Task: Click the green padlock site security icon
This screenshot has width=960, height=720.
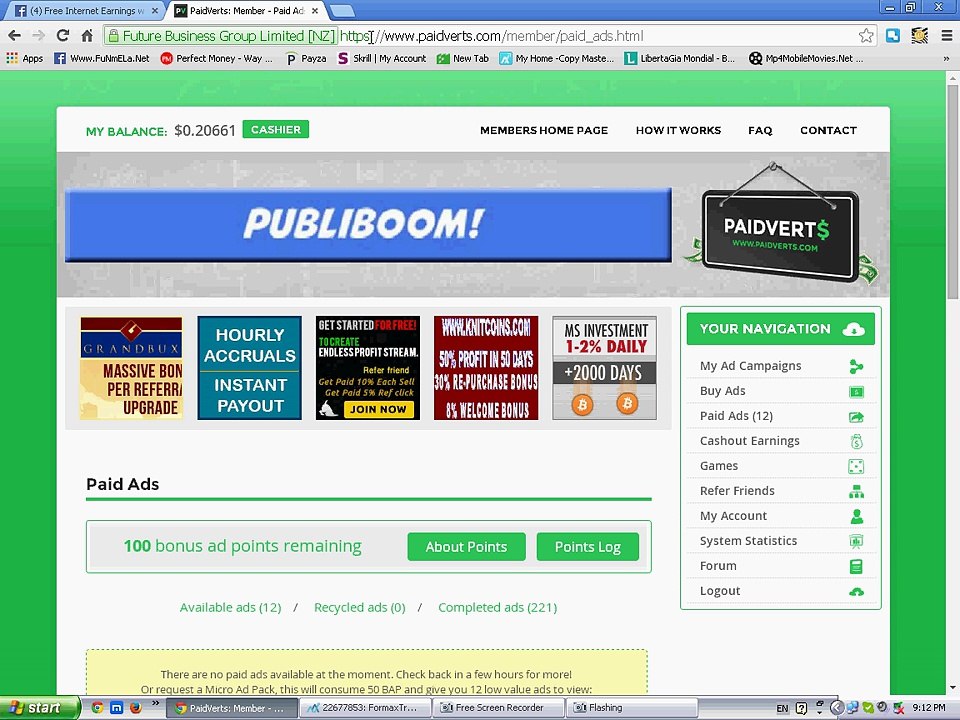Action: coord(113,36)
